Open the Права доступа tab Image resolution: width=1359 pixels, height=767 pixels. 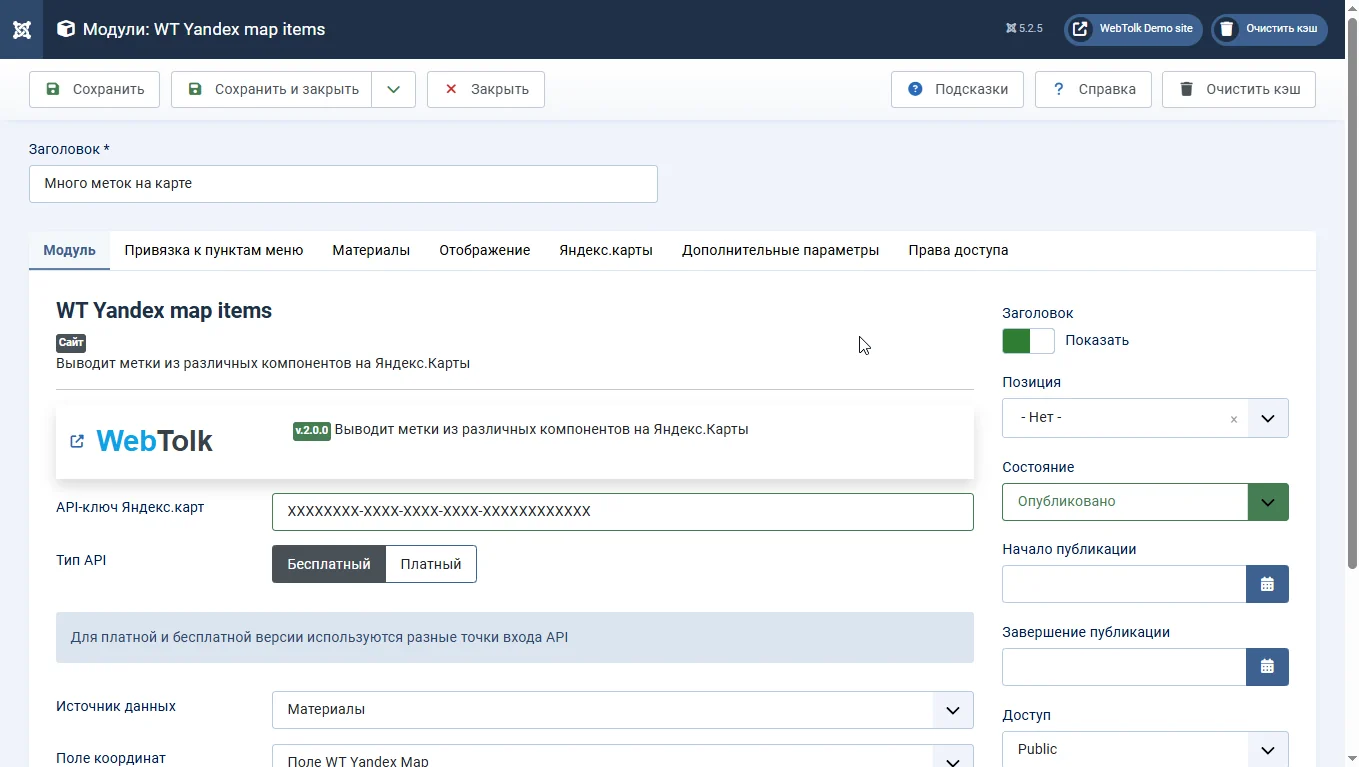[x=958, y=250]
